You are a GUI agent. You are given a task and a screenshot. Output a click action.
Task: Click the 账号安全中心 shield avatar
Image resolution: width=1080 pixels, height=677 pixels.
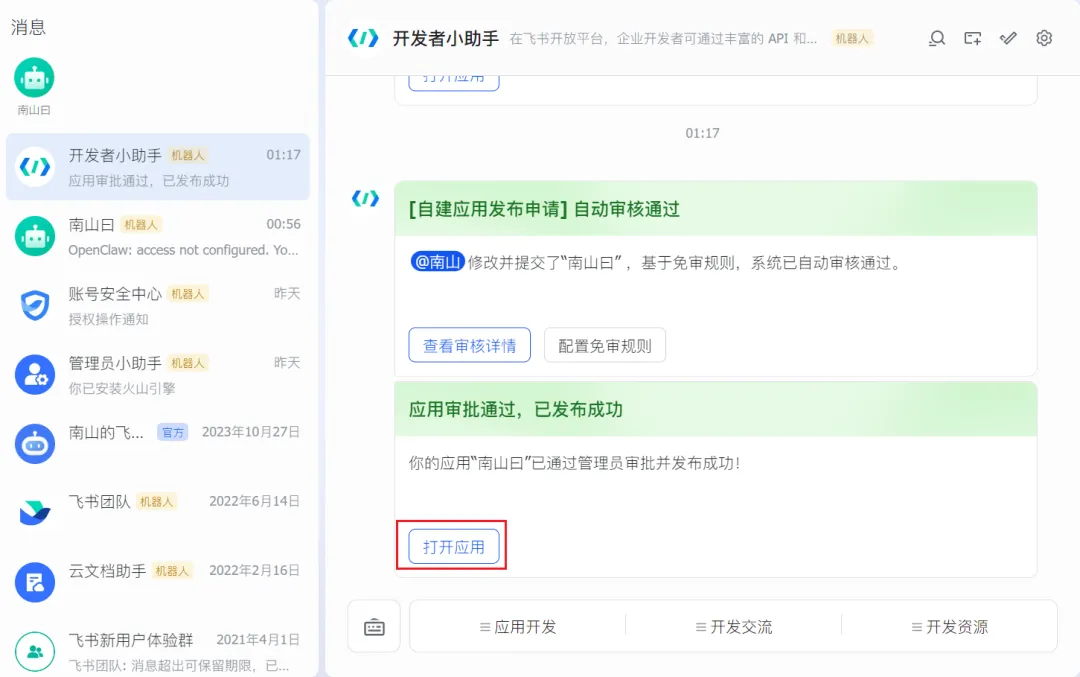click(x=34, y=305)
